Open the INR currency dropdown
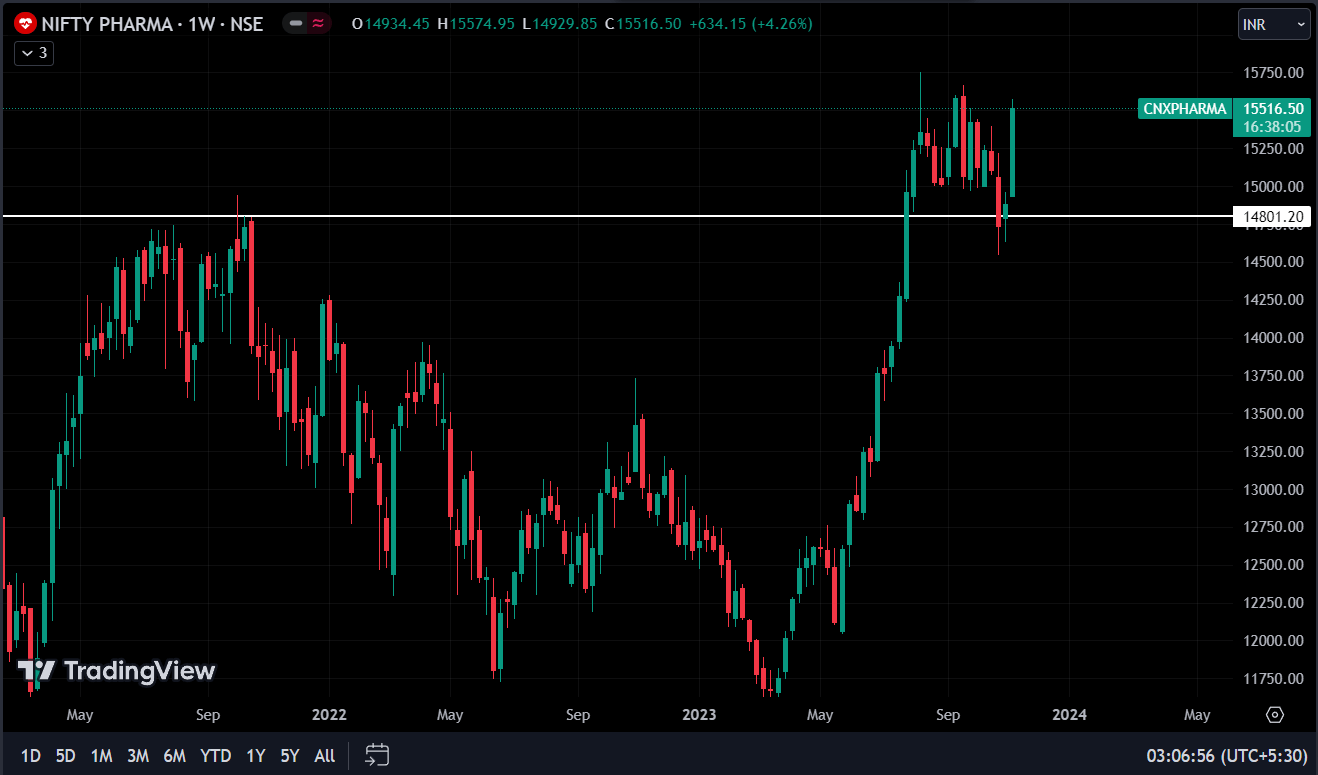The height and width of the screenshot is (775, 1318). (1274, 24)
